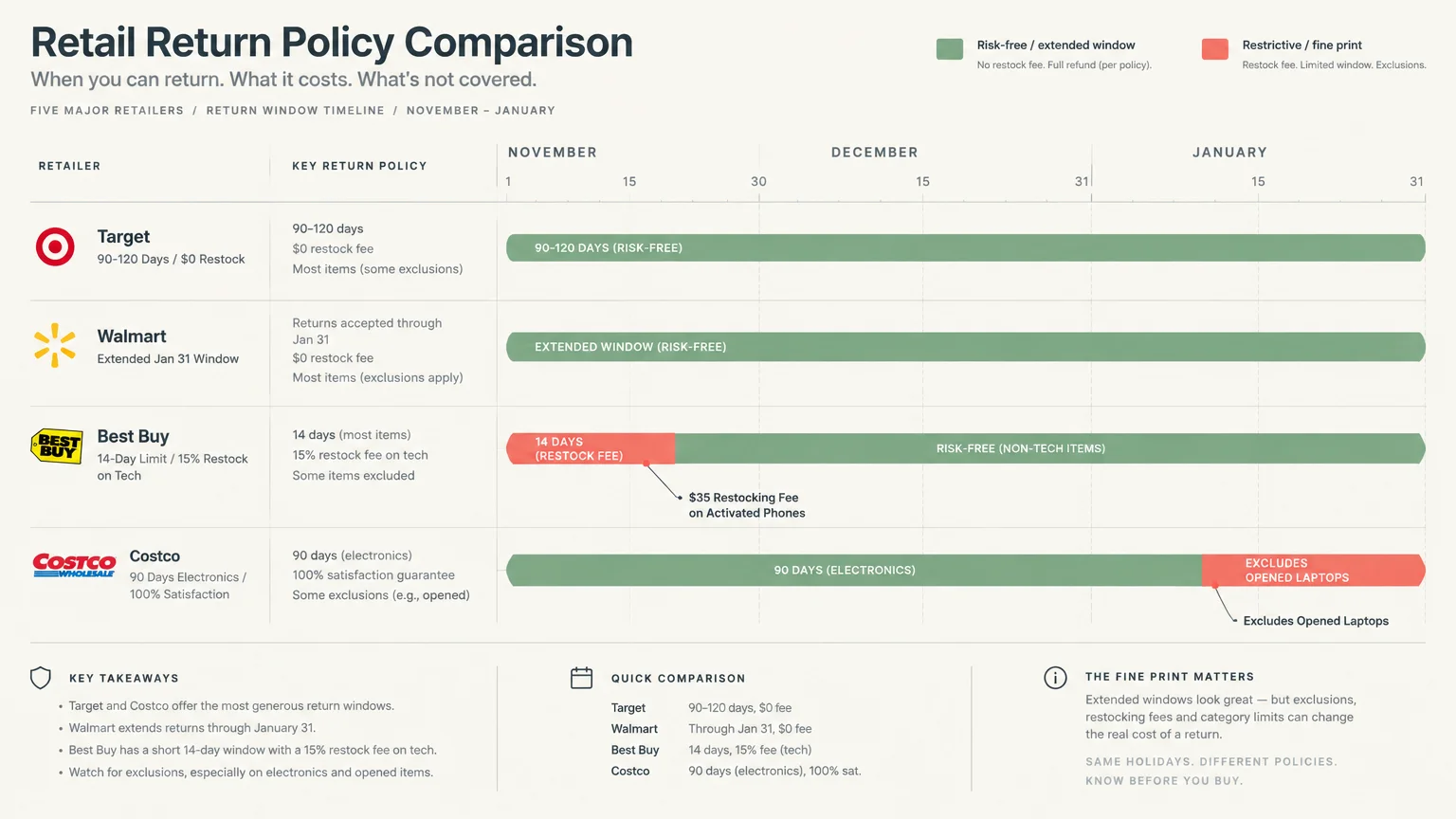Click the THE FINE PRINT MATTERS heading

pos(1170,677)
